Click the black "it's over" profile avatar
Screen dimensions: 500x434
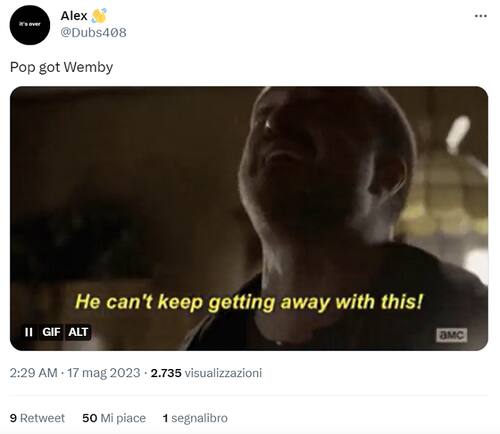[x=30, y=25]
